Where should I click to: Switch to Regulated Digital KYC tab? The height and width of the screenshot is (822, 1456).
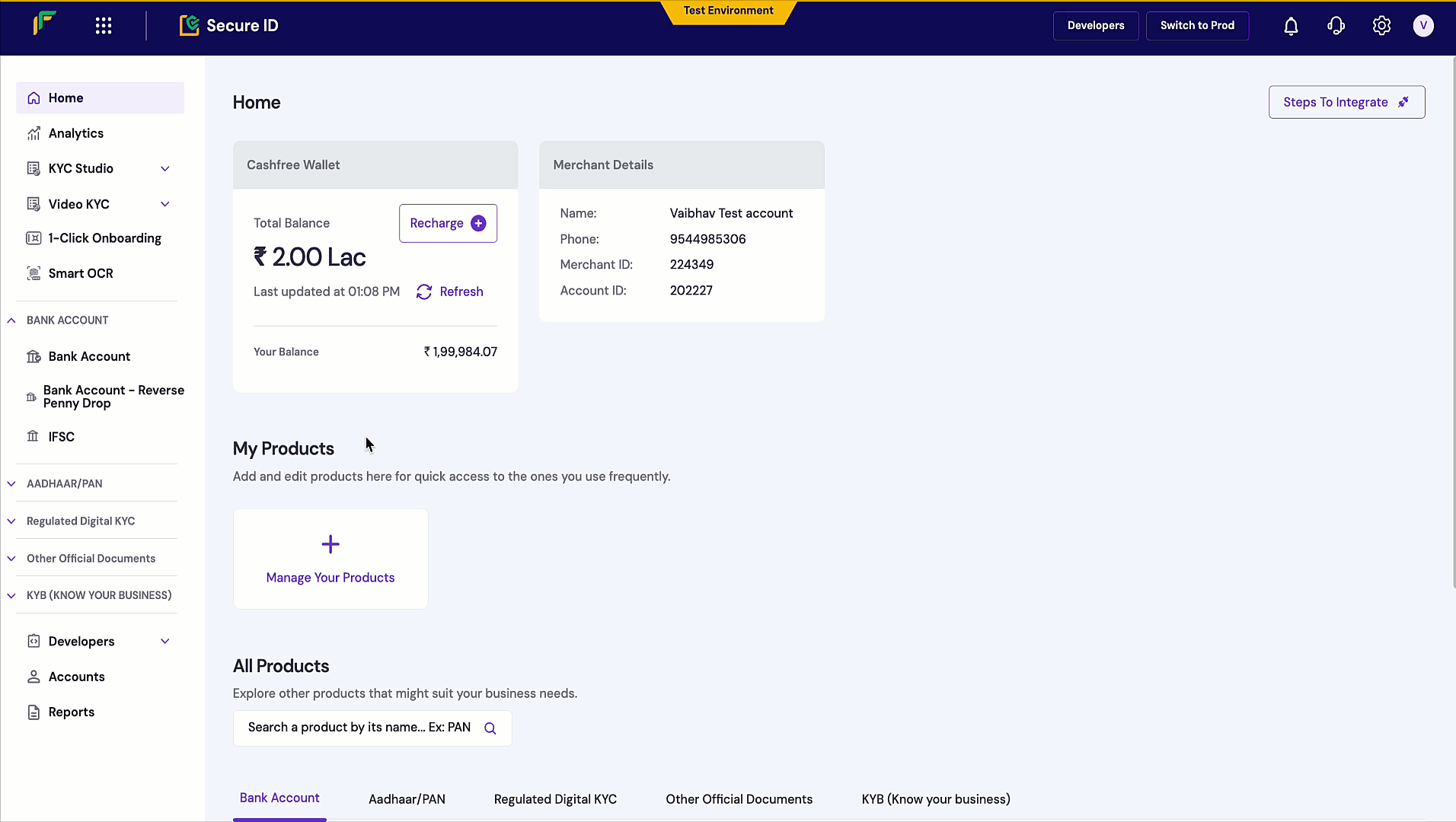click(x=555, y=799)
